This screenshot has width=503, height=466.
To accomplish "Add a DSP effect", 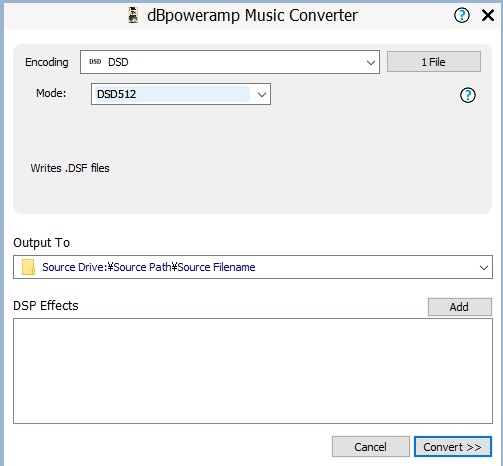I will pyautogui.click(x=460, y=307).
